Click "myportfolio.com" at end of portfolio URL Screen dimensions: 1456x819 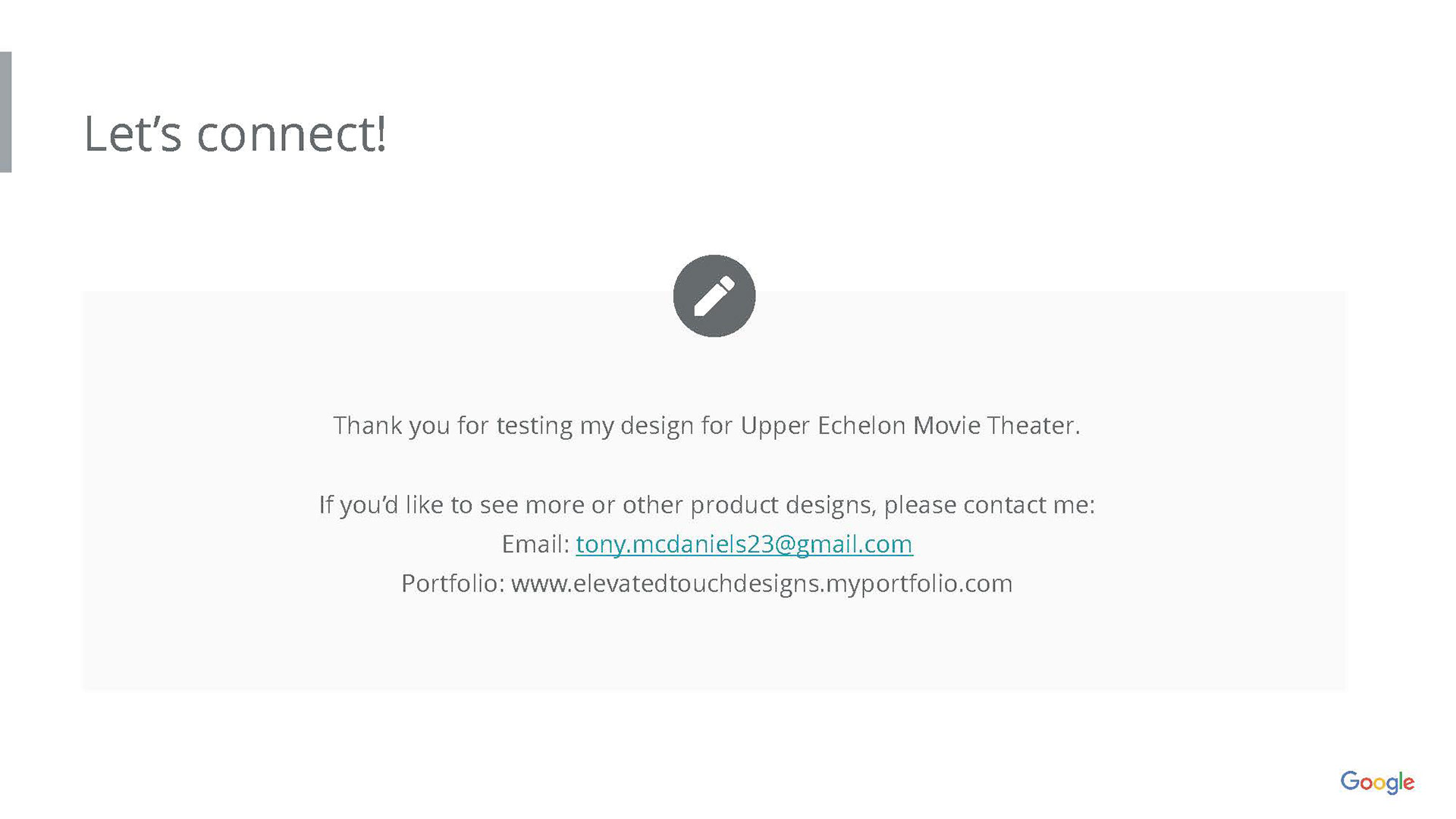pyautogui.click(x=919, y=584)
